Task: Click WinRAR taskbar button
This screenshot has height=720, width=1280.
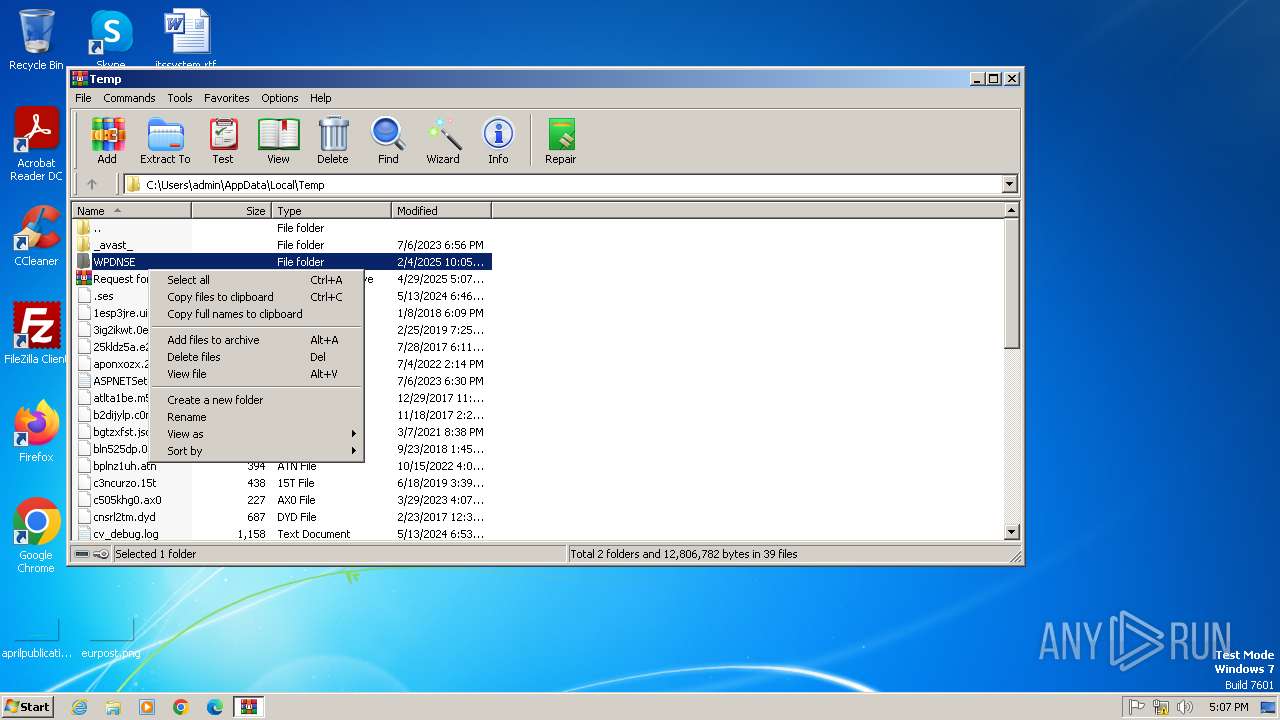Action: coord(248,707)
